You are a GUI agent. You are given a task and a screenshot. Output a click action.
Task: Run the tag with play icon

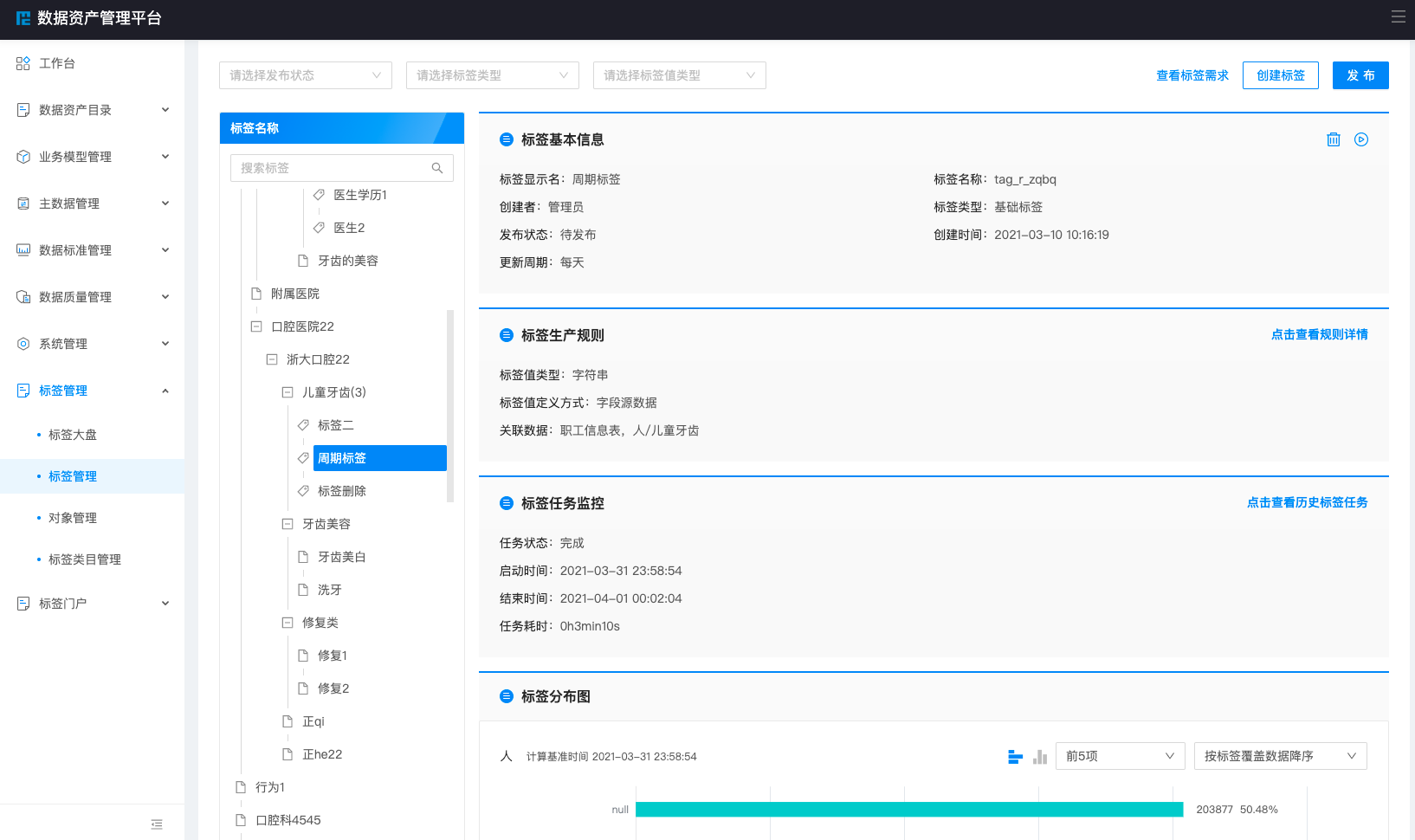[1361, 139]
